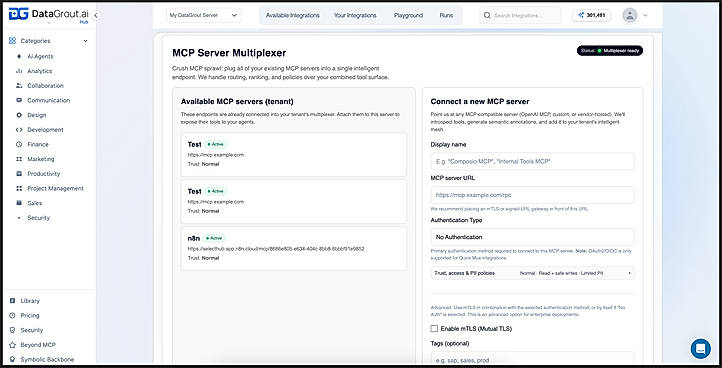
Task: Open the Library link
Action: click(x=30, y=301)
